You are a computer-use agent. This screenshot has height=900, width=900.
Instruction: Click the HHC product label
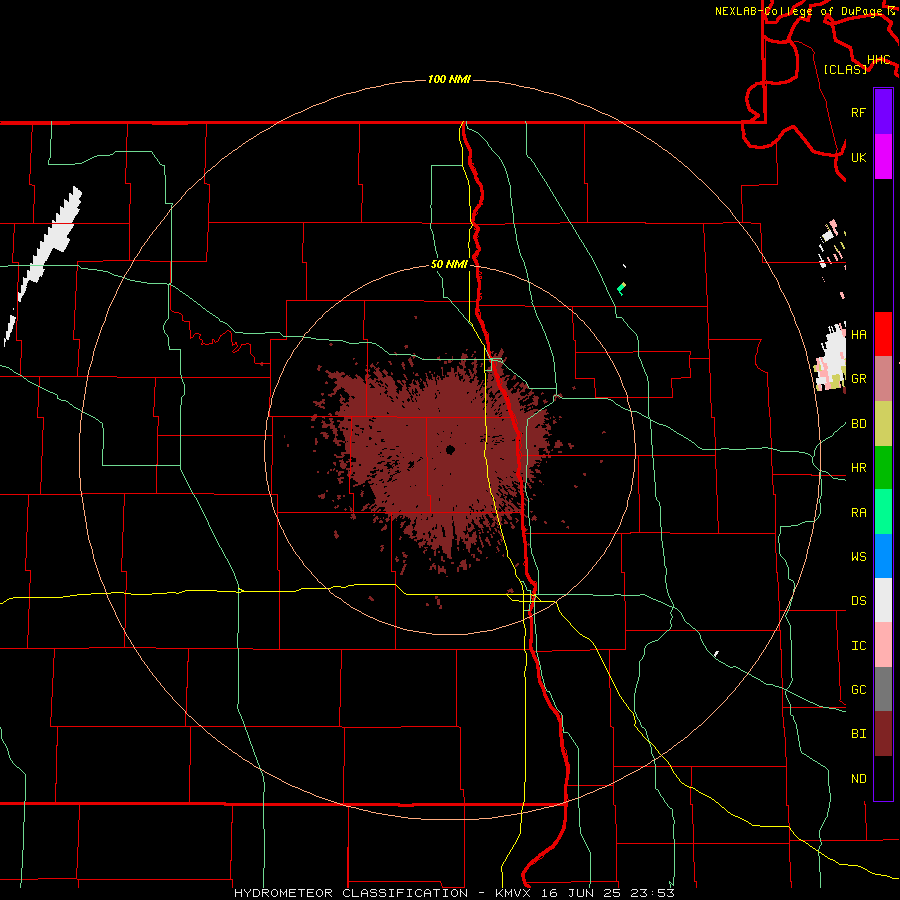pos(879,60)
